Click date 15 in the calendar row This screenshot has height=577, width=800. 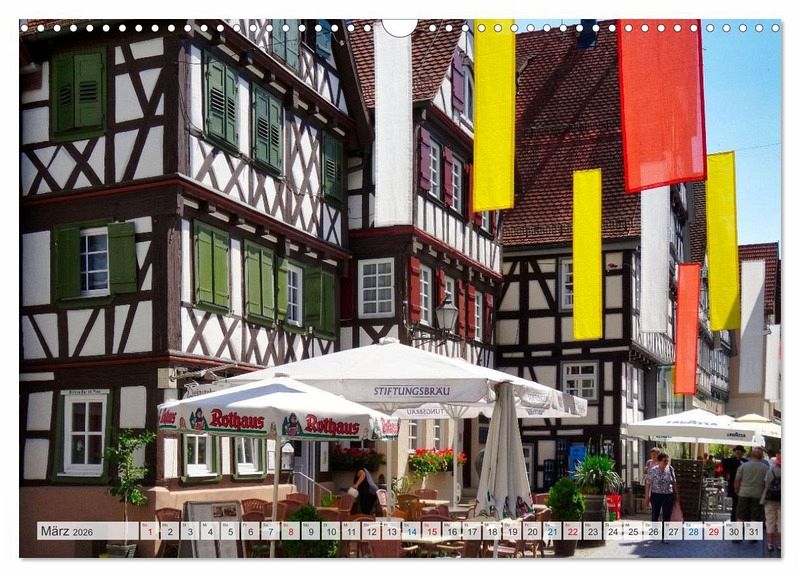[x=430, y=531]
